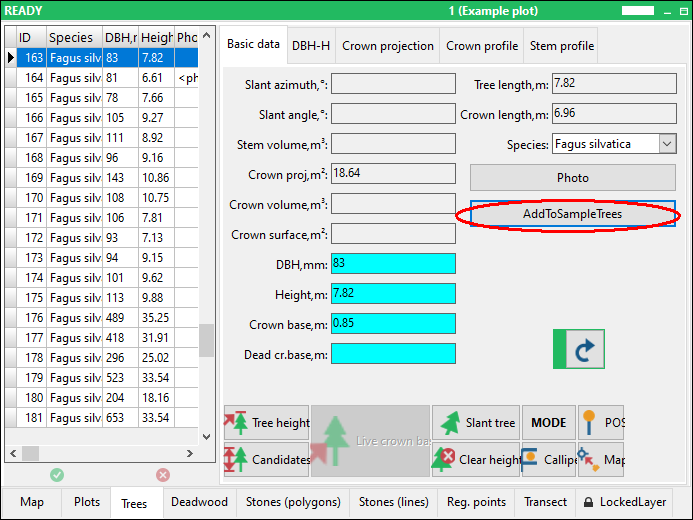Select the POS position tool
This screenshot has height=520, width=693.
[602, 423]
